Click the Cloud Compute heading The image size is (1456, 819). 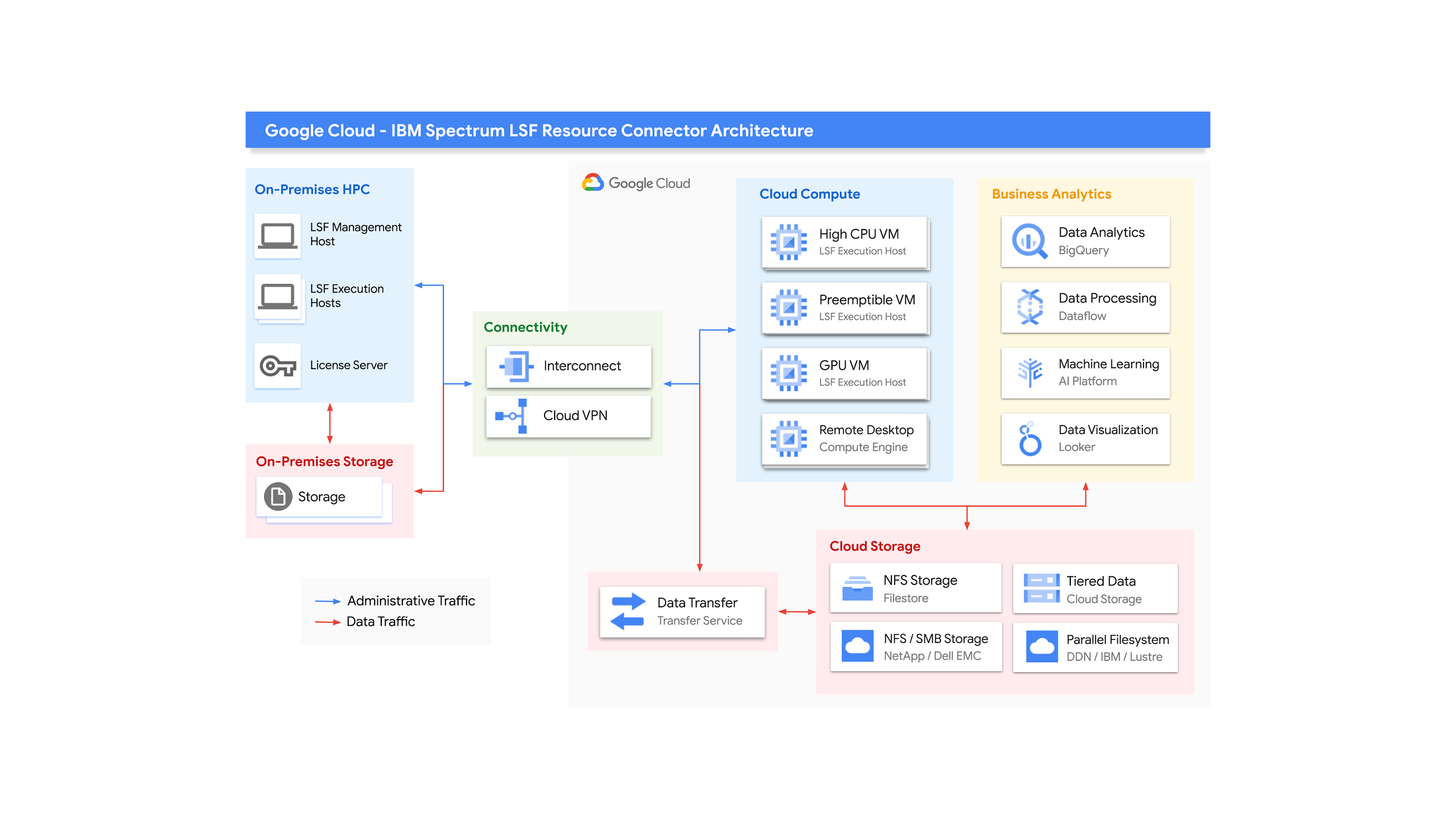tap(809, 194)
